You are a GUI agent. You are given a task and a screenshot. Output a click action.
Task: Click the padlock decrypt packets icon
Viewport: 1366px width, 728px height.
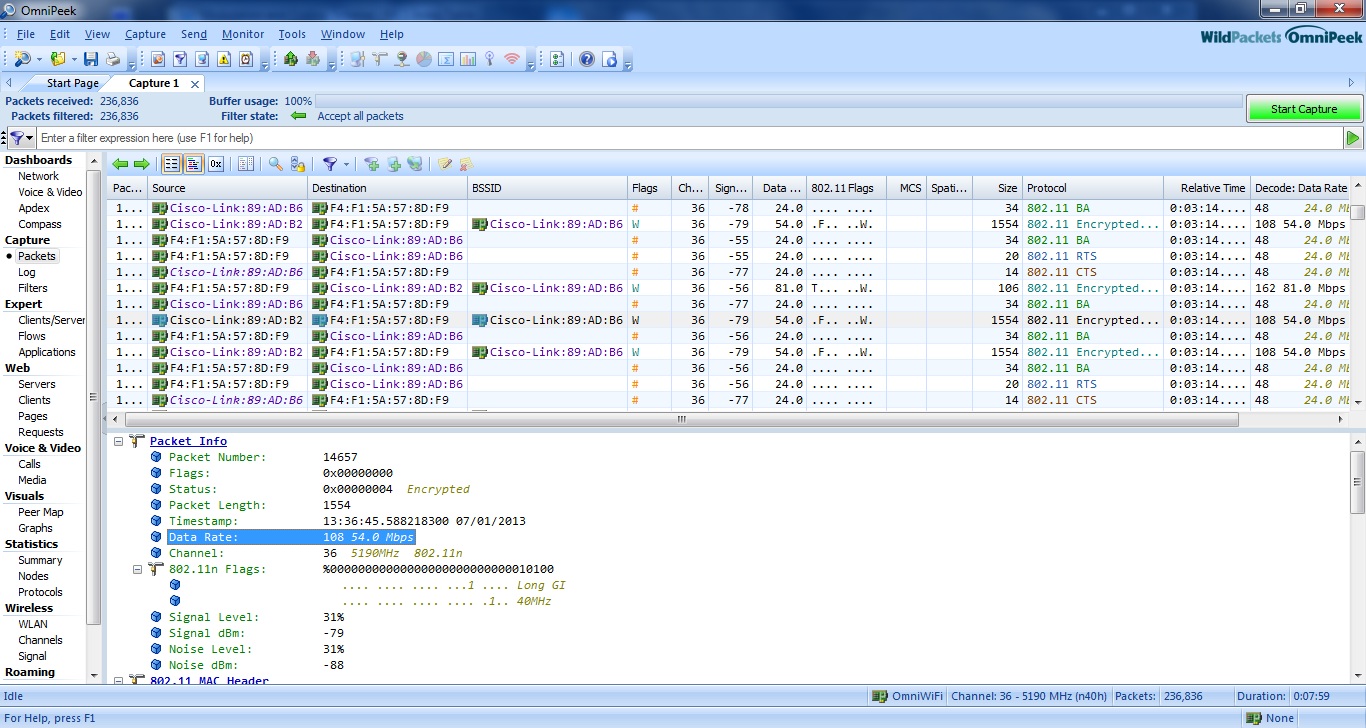tap(297, 164)
